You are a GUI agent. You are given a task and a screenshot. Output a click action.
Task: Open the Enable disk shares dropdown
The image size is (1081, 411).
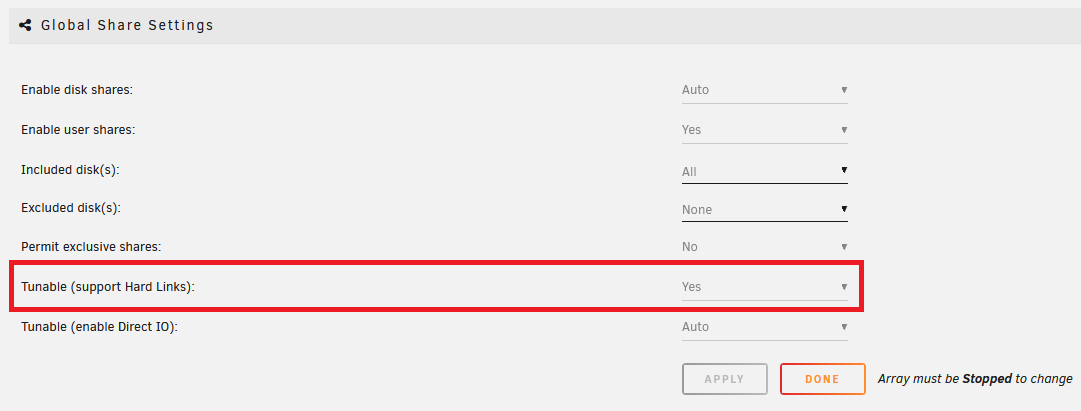coord(764,90)
